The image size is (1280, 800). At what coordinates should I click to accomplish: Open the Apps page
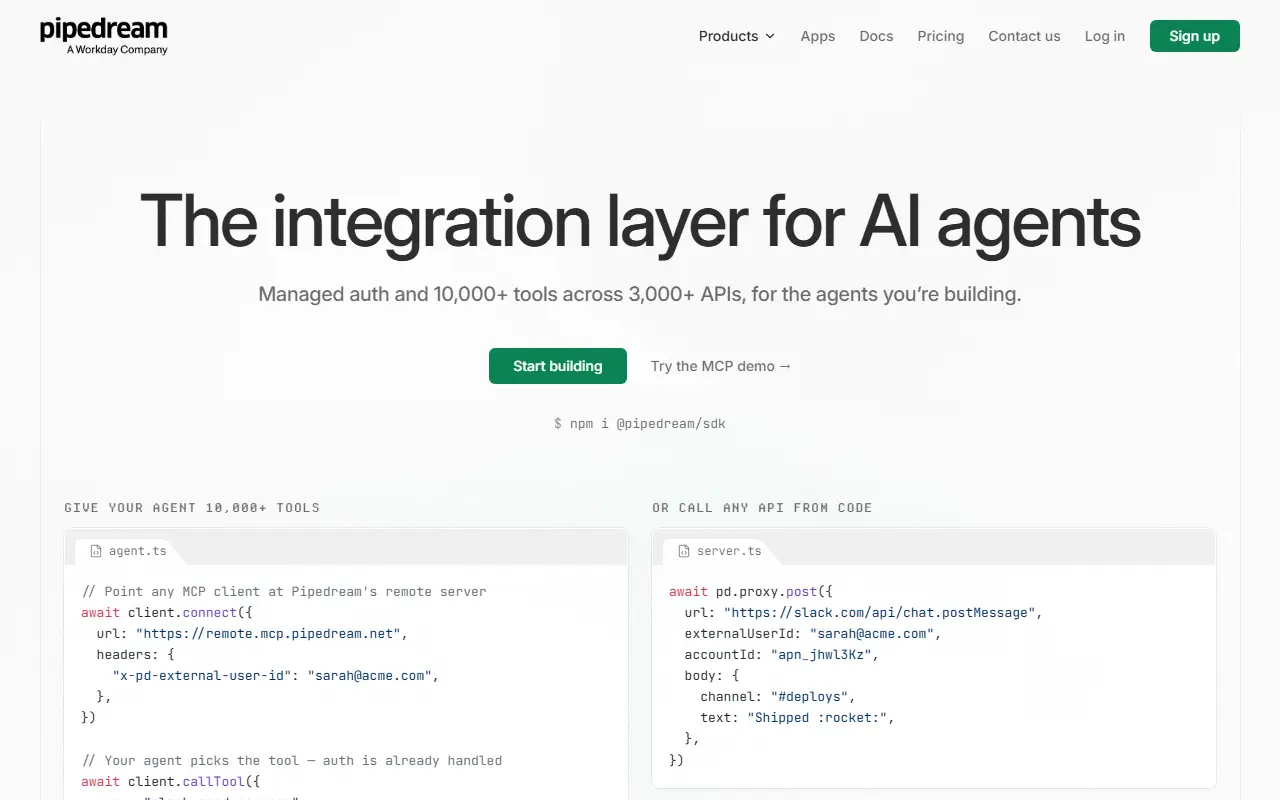(x=817, y=36)
